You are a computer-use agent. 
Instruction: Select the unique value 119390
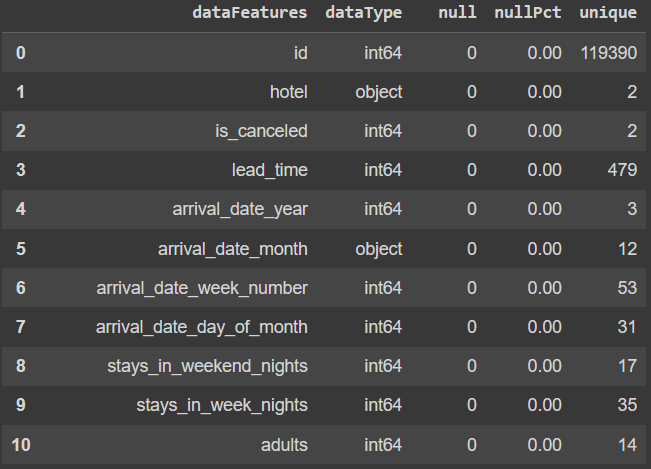point(609,53)
